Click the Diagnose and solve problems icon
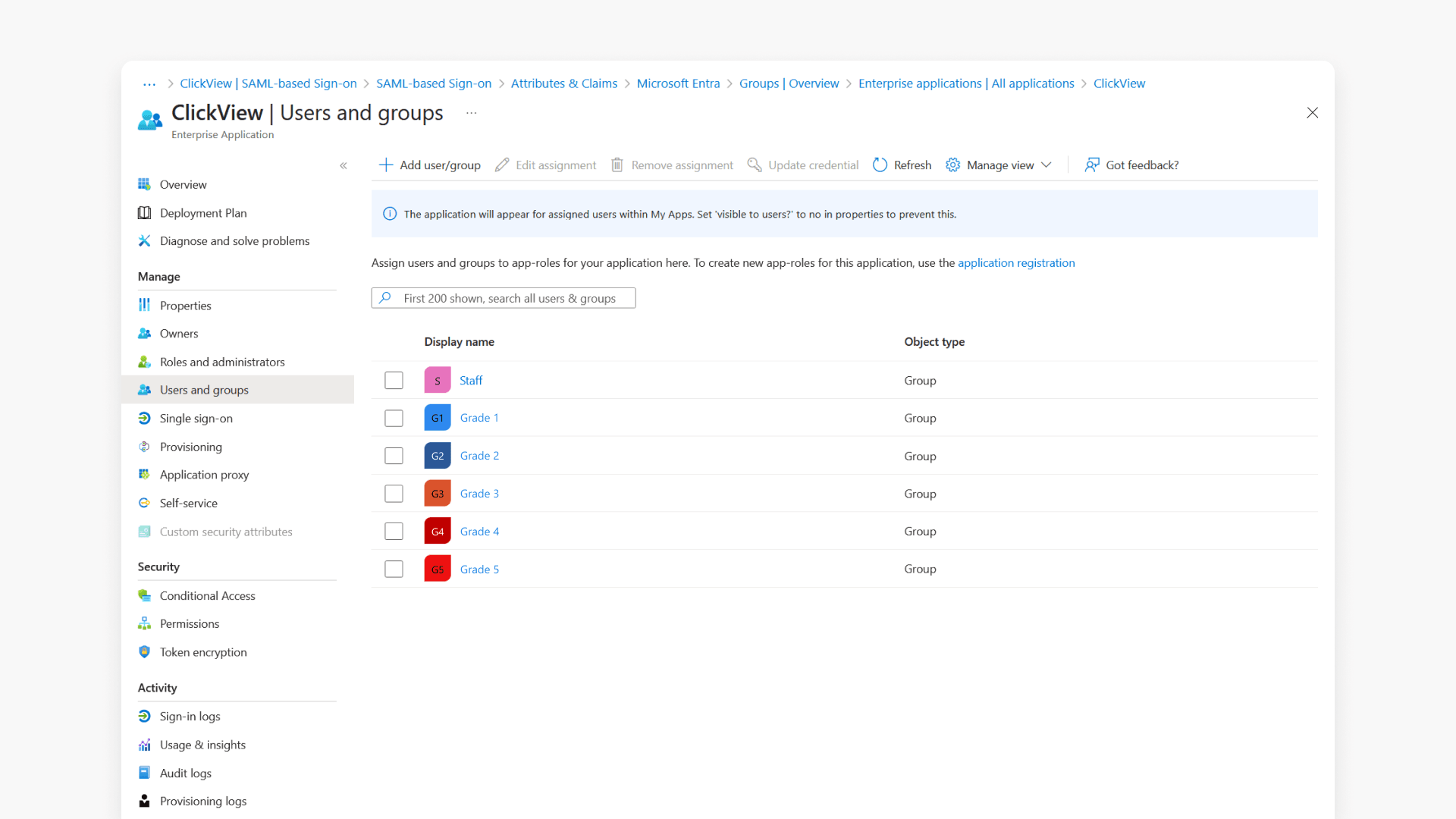 coord(144,240)
